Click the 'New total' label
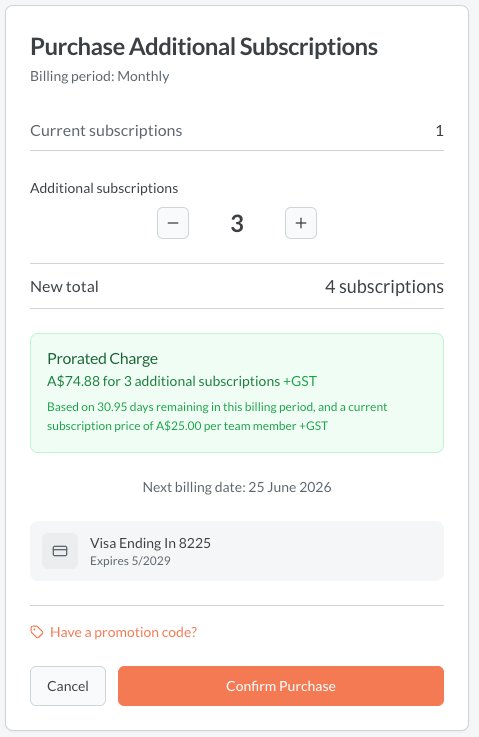This screenshot has width=479, height=737. pyautogui.click(x=64, y=287)
